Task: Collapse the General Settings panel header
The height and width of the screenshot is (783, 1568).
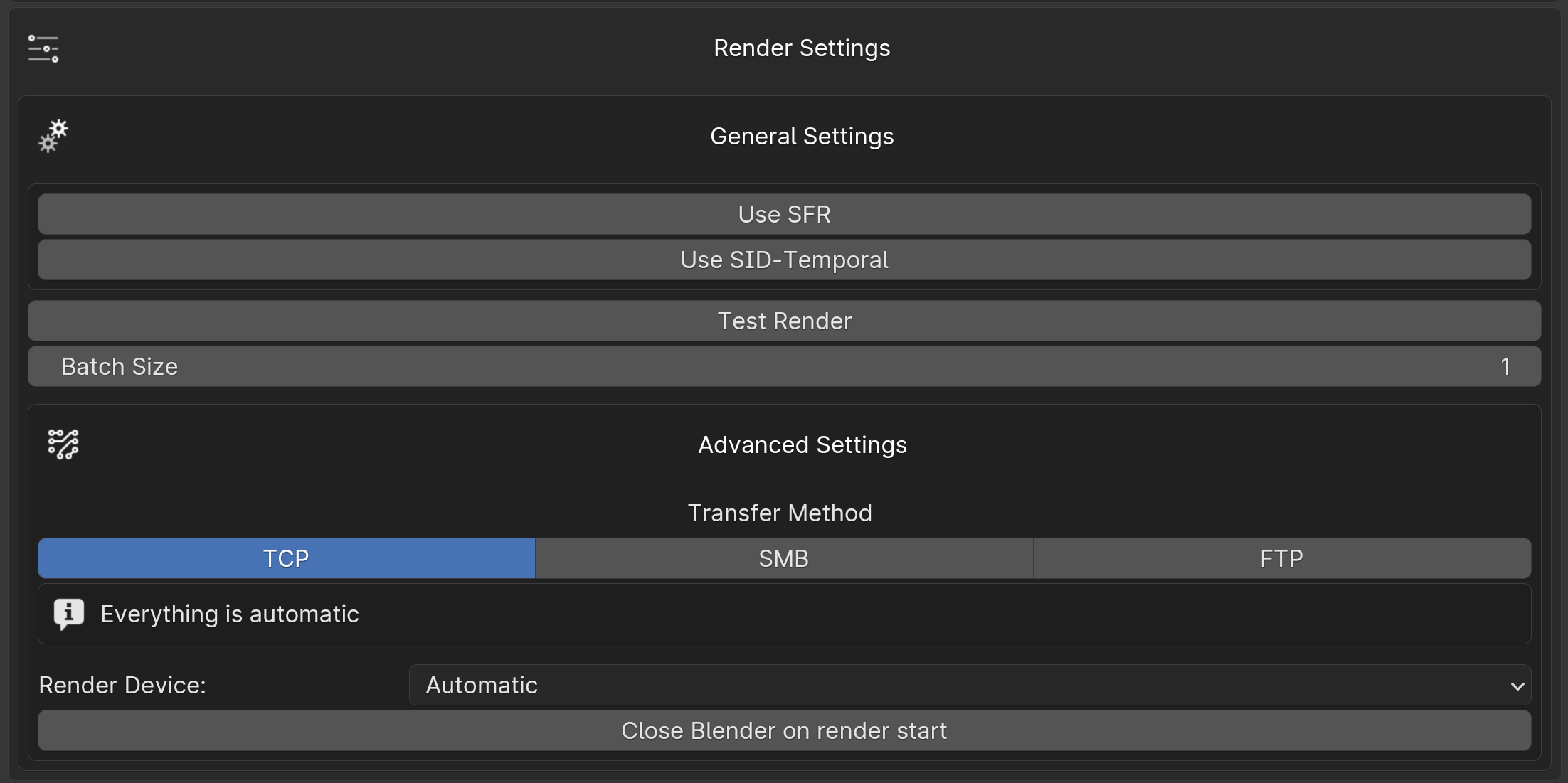Action: 802,136
